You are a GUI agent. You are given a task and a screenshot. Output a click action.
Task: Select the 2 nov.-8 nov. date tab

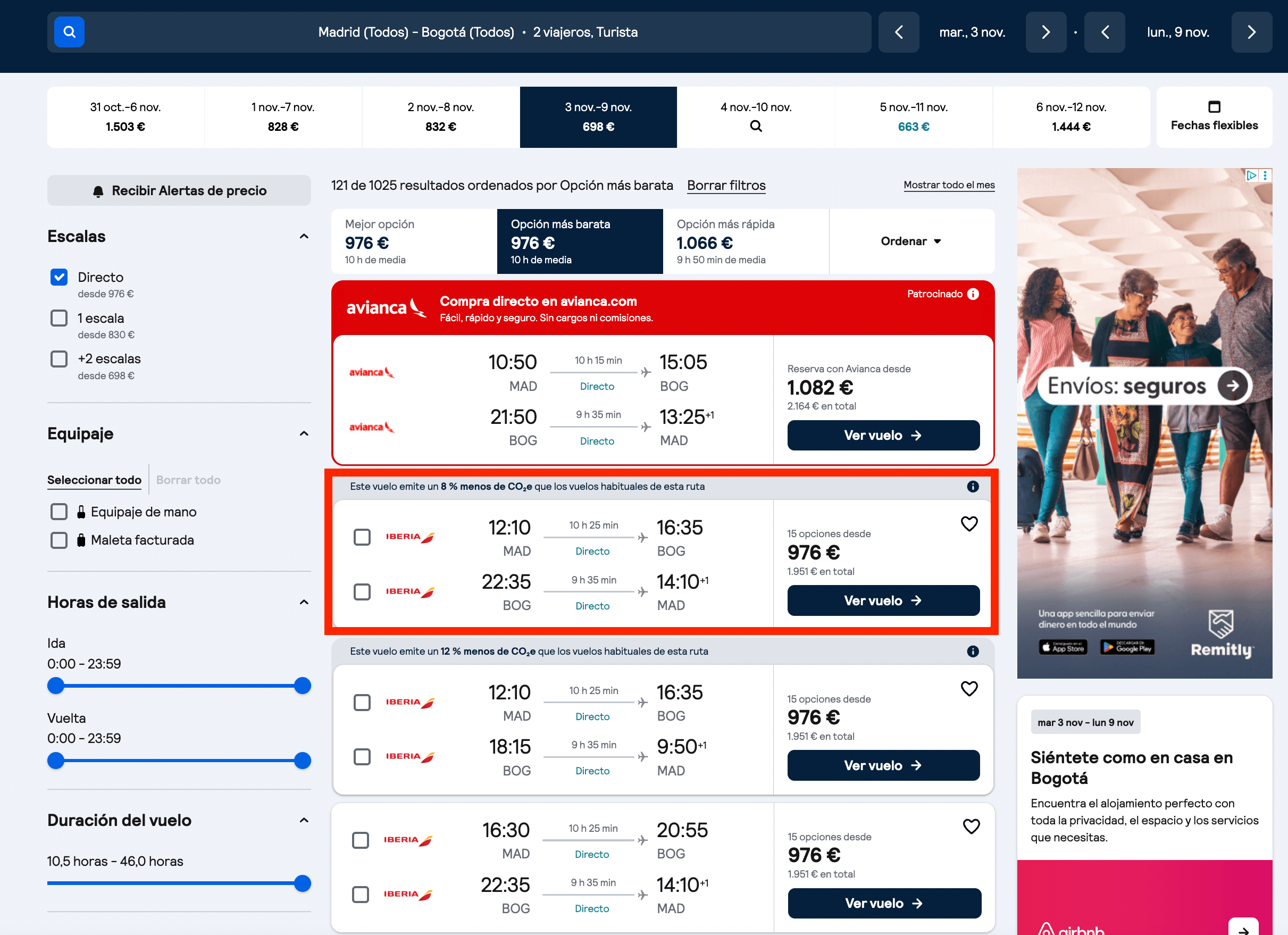[x=441, y=117]
